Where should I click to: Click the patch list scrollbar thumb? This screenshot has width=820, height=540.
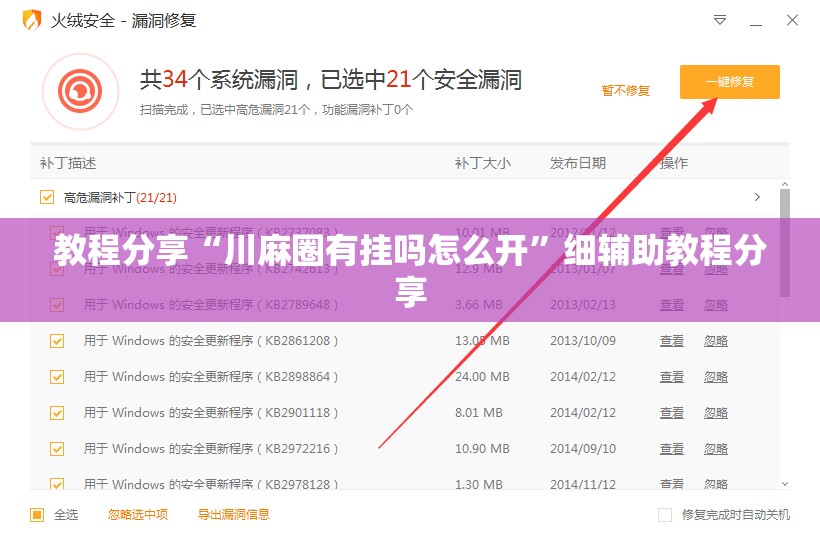point(784,243)
